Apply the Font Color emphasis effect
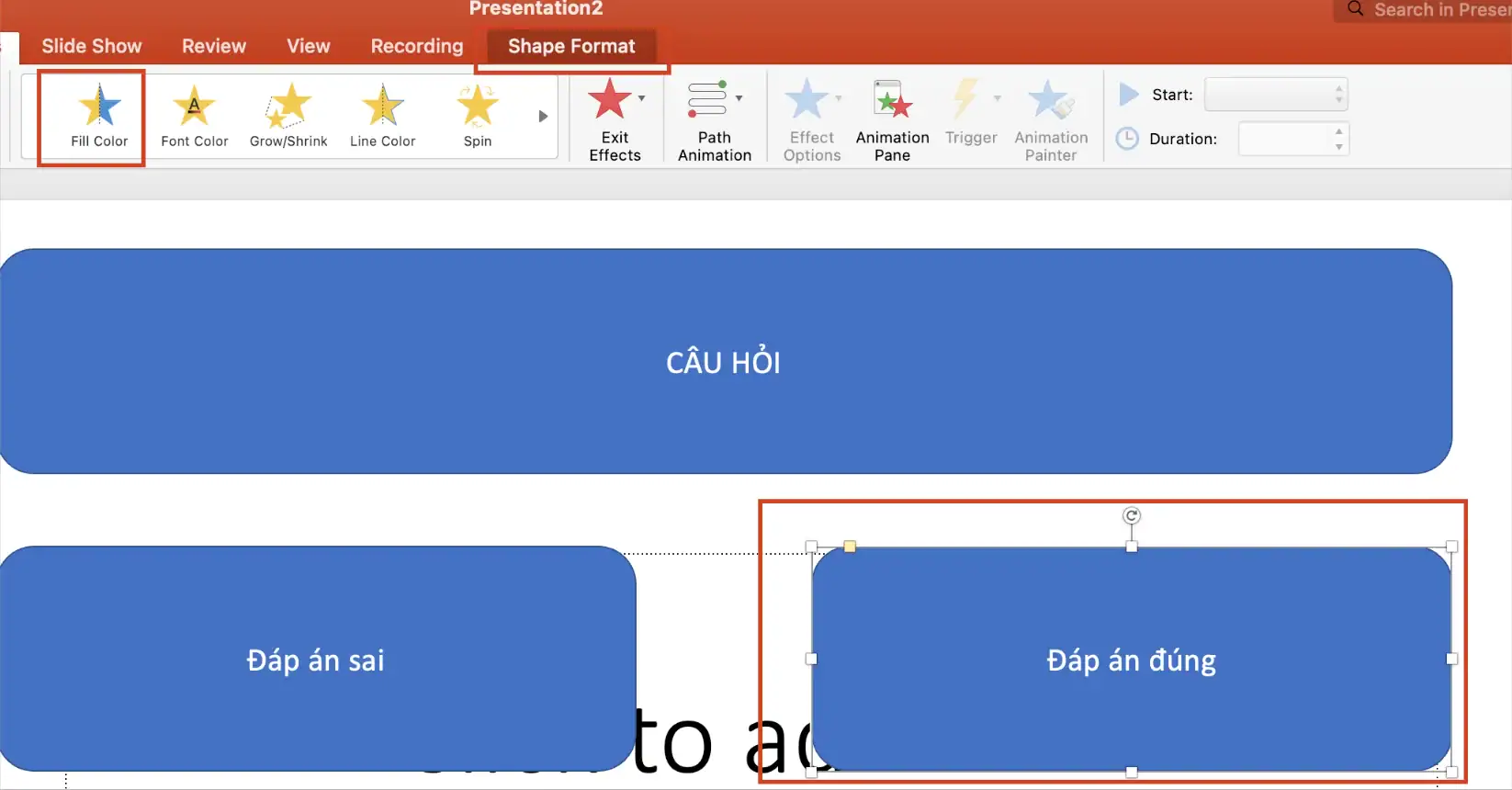The width and height of the screenshot is (1512, 790). click(194, 116)
